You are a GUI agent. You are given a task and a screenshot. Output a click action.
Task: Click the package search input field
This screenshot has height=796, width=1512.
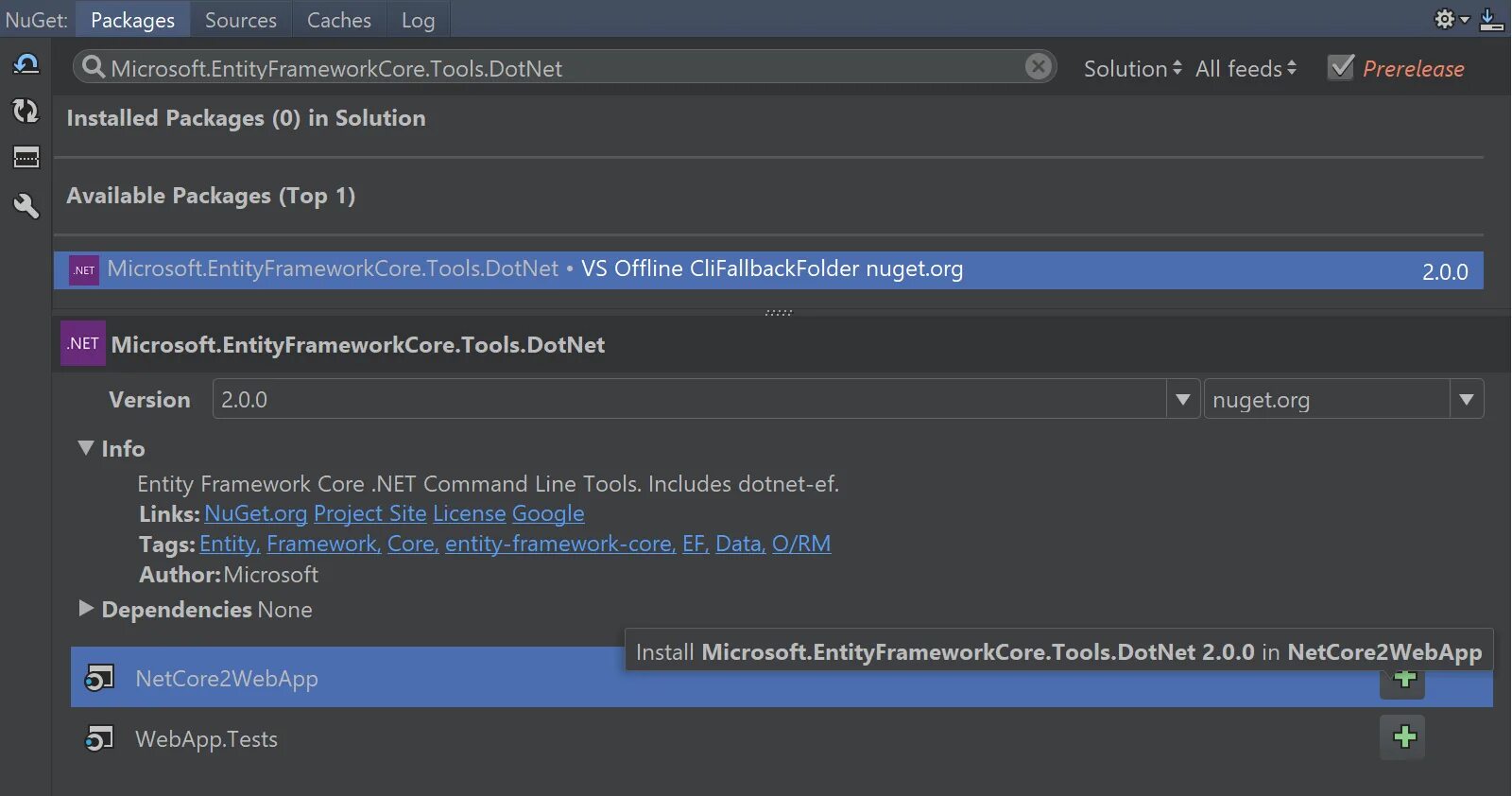(x=558, y=68)
